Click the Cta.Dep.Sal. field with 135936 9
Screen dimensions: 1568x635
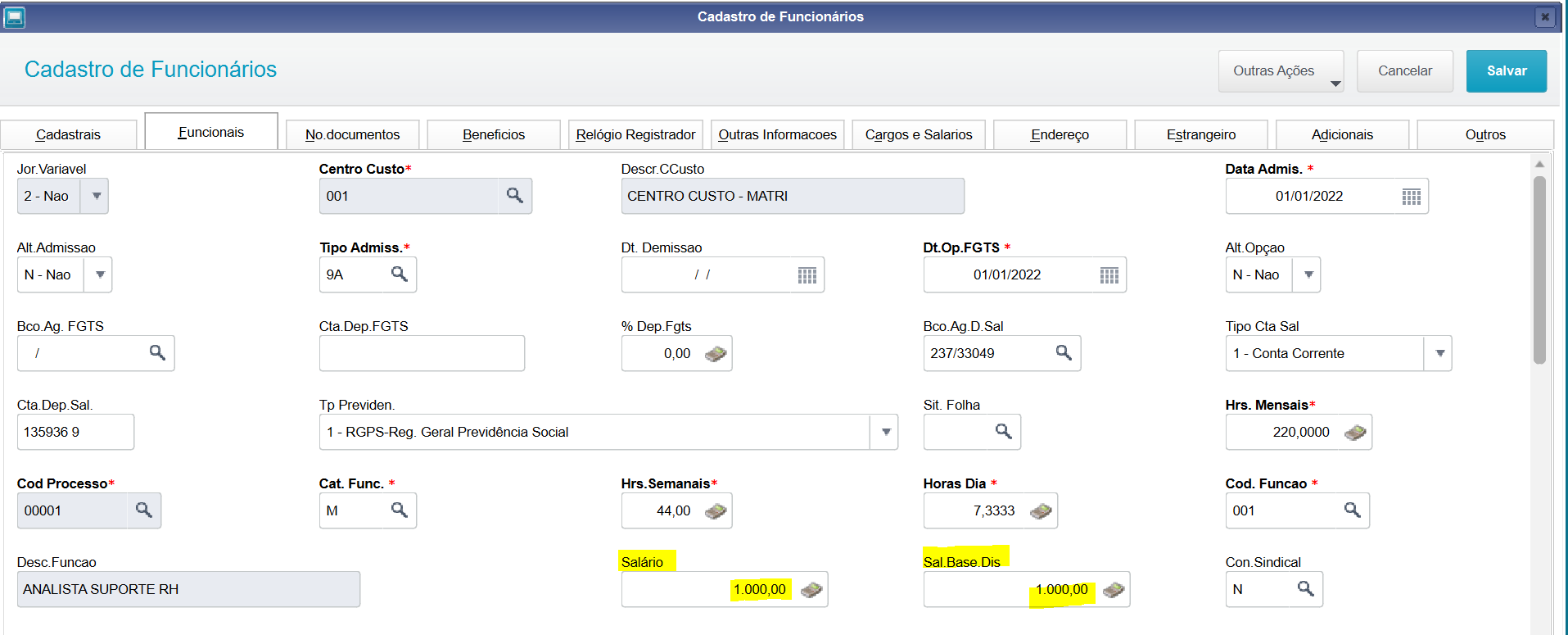(x=75, y=432)
